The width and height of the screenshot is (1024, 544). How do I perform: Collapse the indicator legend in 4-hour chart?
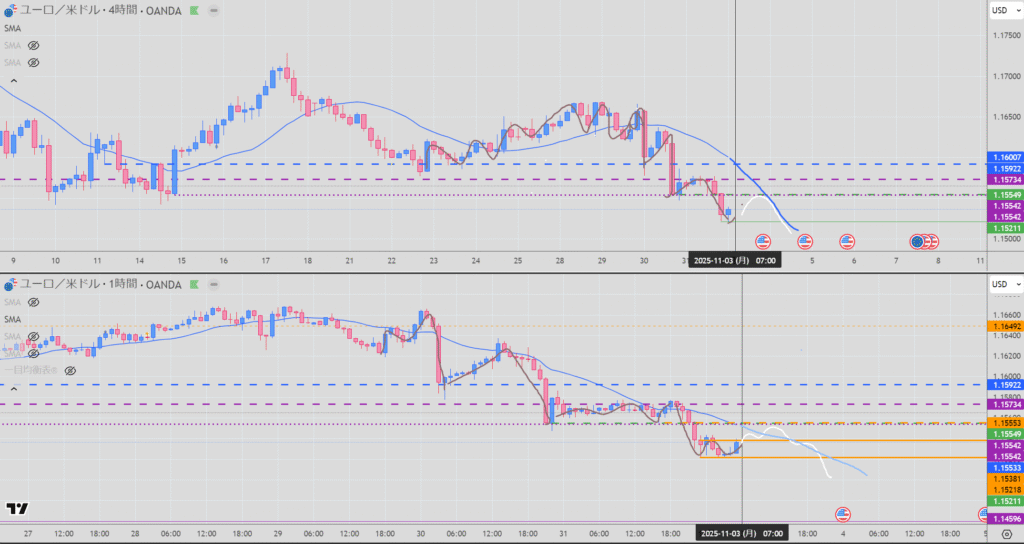pyautogui.click(x=14, y=78)
